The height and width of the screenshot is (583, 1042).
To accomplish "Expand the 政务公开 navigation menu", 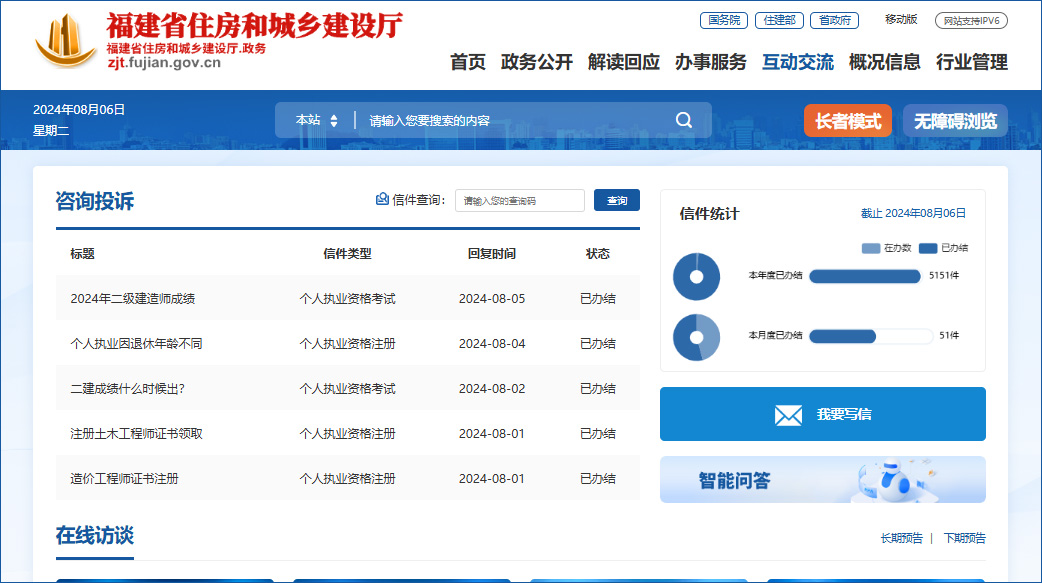I will point(537,62).
